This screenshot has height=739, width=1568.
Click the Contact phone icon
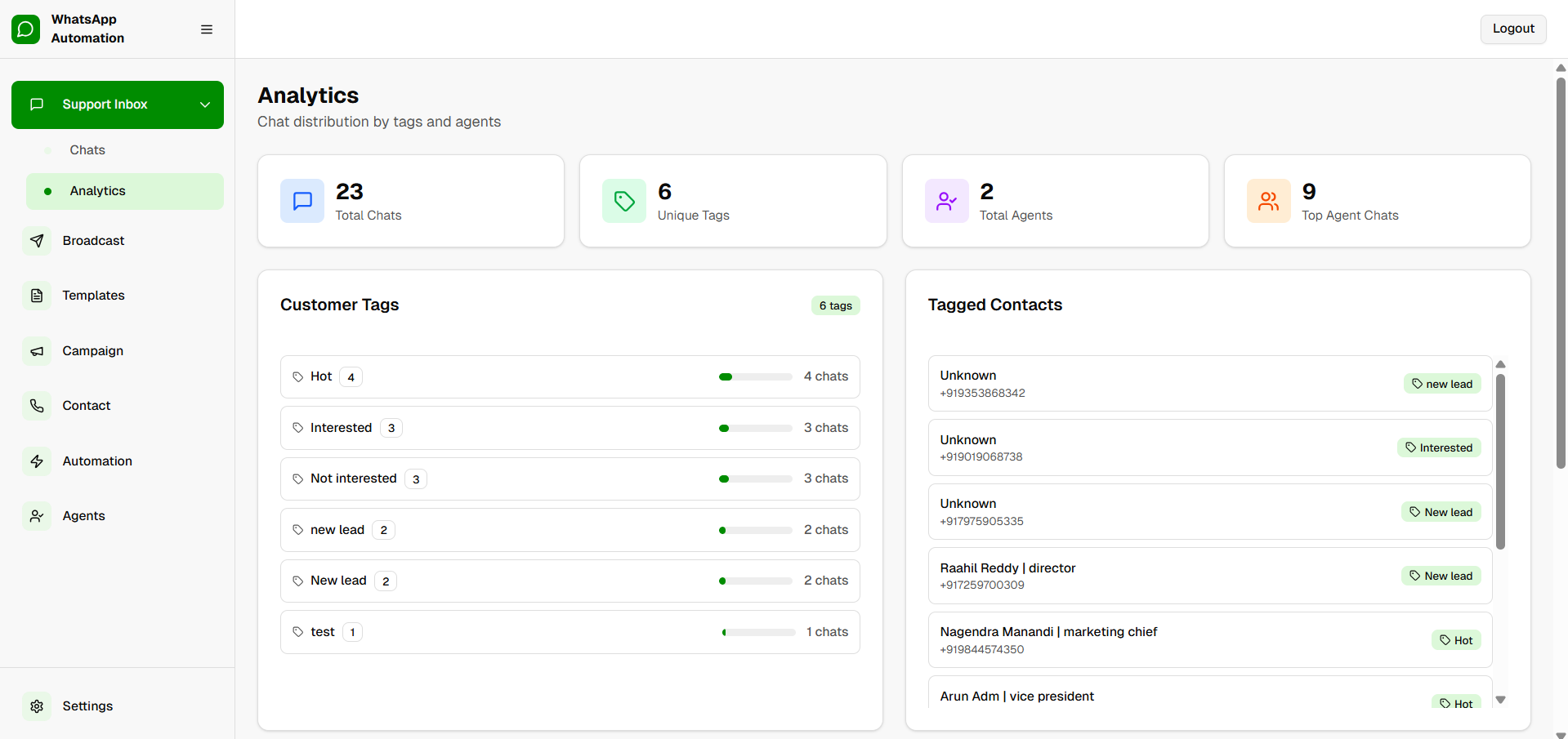click(37, 406)
